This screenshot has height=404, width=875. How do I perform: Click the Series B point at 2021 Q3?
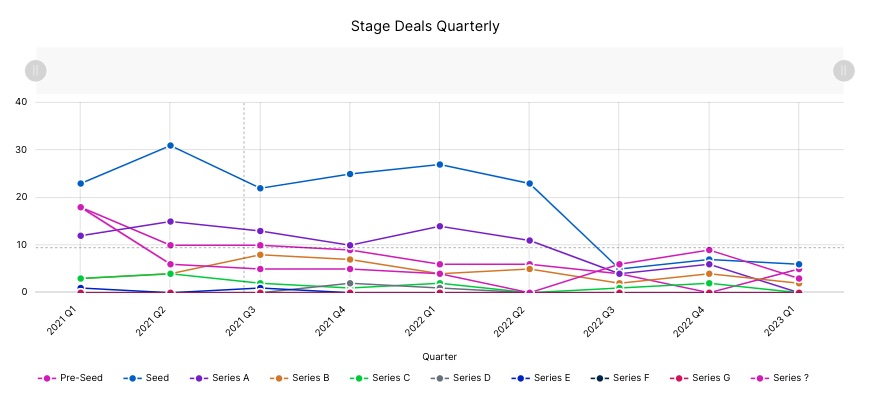pyautogui.click(x=260, y=254)
